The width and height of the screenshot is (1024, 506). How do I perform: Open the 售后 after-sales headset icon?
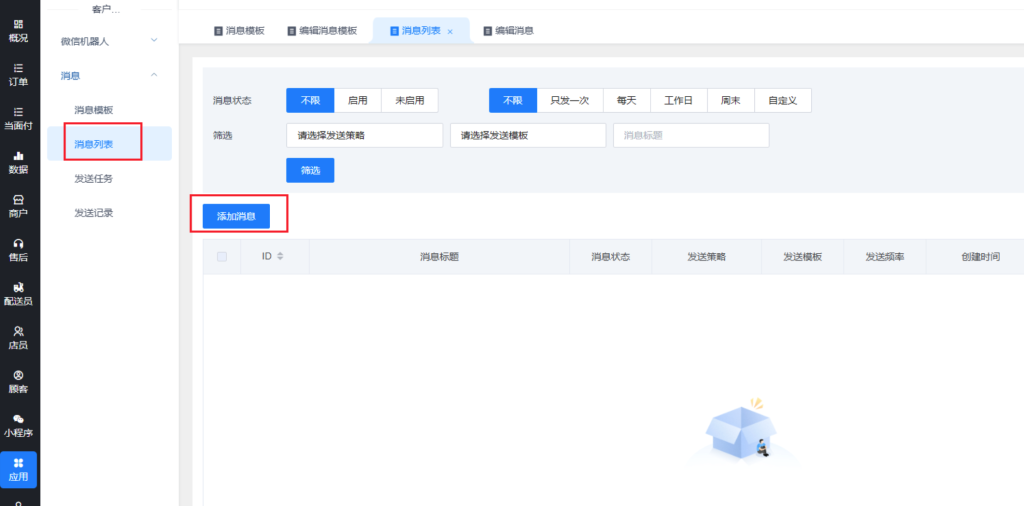19,250
